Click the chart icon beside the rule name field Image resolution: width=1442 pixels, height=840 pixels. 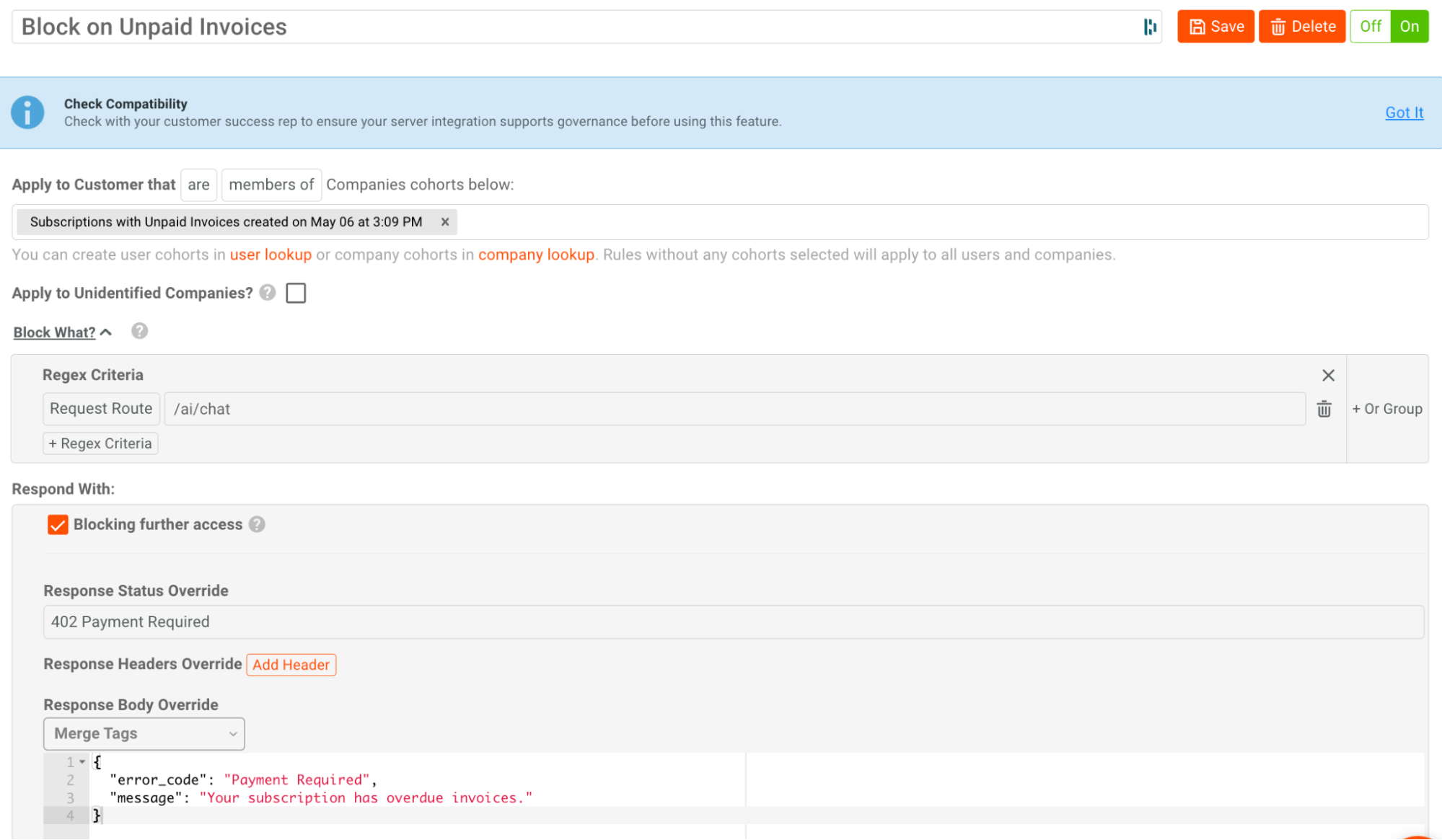1150,26
